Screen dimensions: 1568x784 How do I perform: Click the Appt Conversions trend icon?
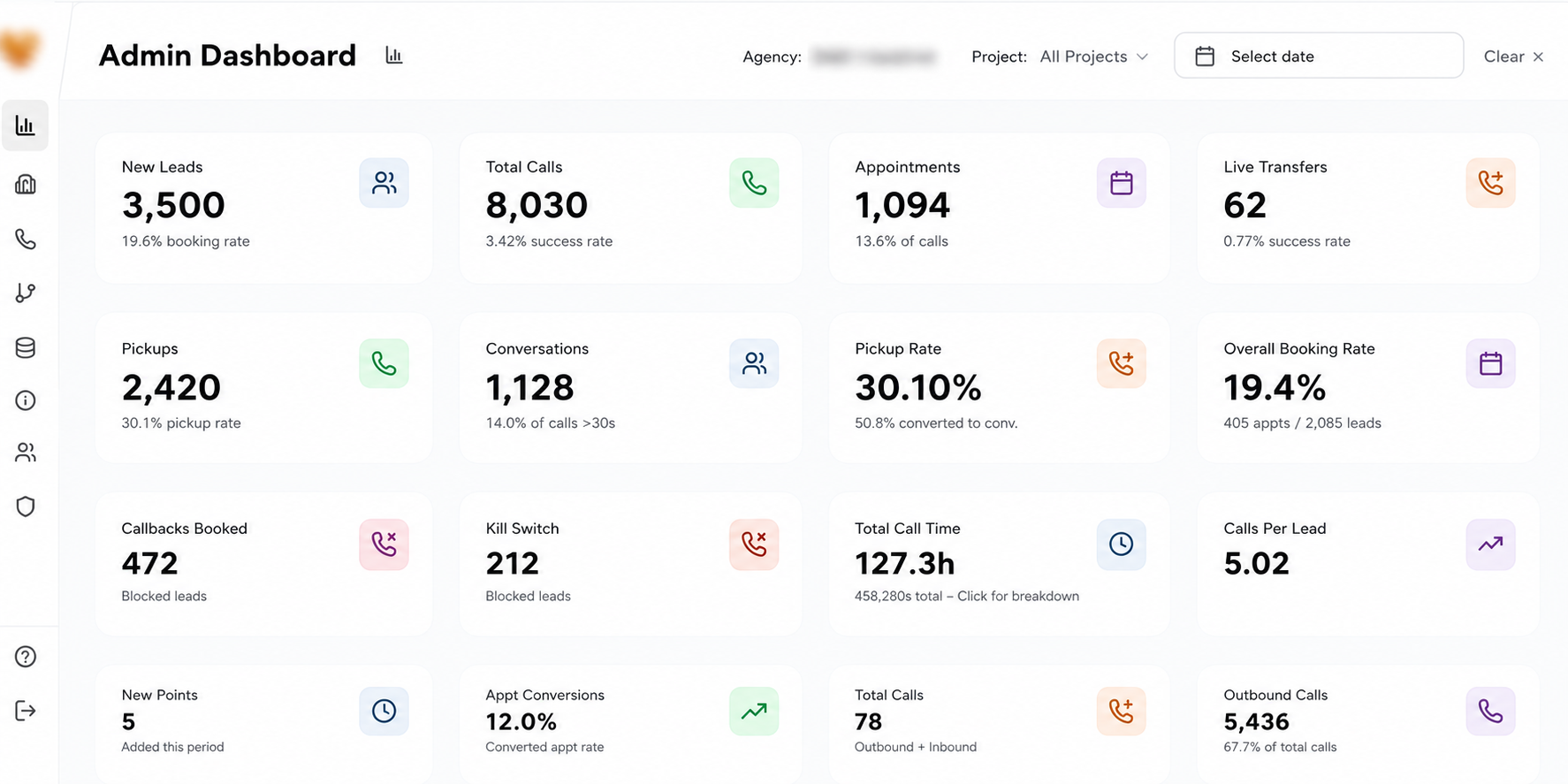754,711
